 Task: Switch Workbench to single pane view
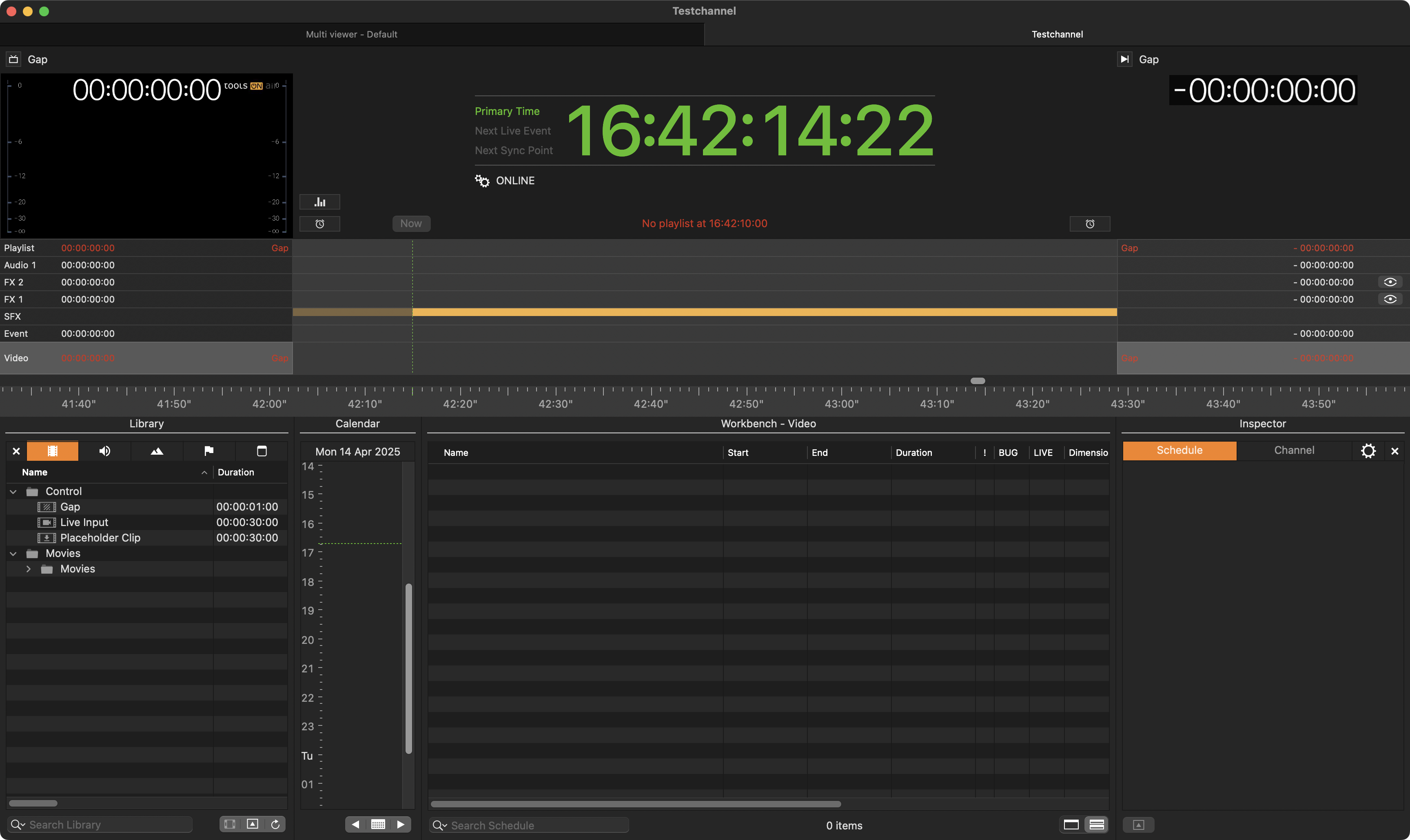[1071, 825]
